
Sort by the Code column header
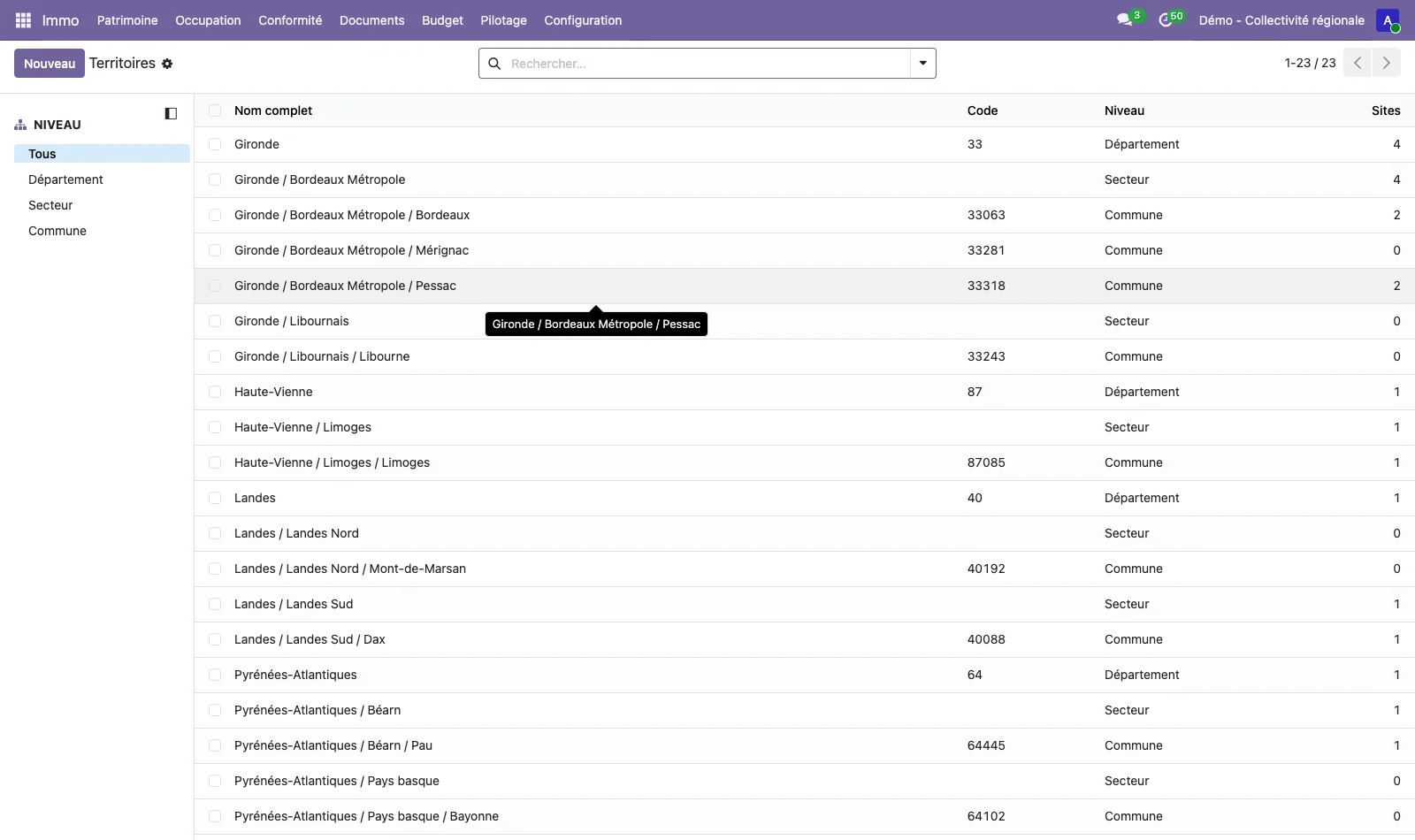[982, 111]
